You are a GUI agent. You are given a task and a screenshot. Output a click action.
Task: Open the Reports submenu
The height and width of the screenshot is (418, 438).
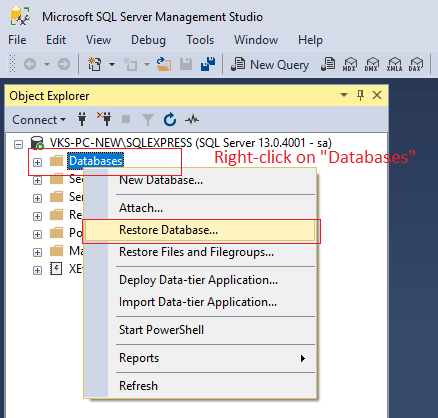[200, 358]
